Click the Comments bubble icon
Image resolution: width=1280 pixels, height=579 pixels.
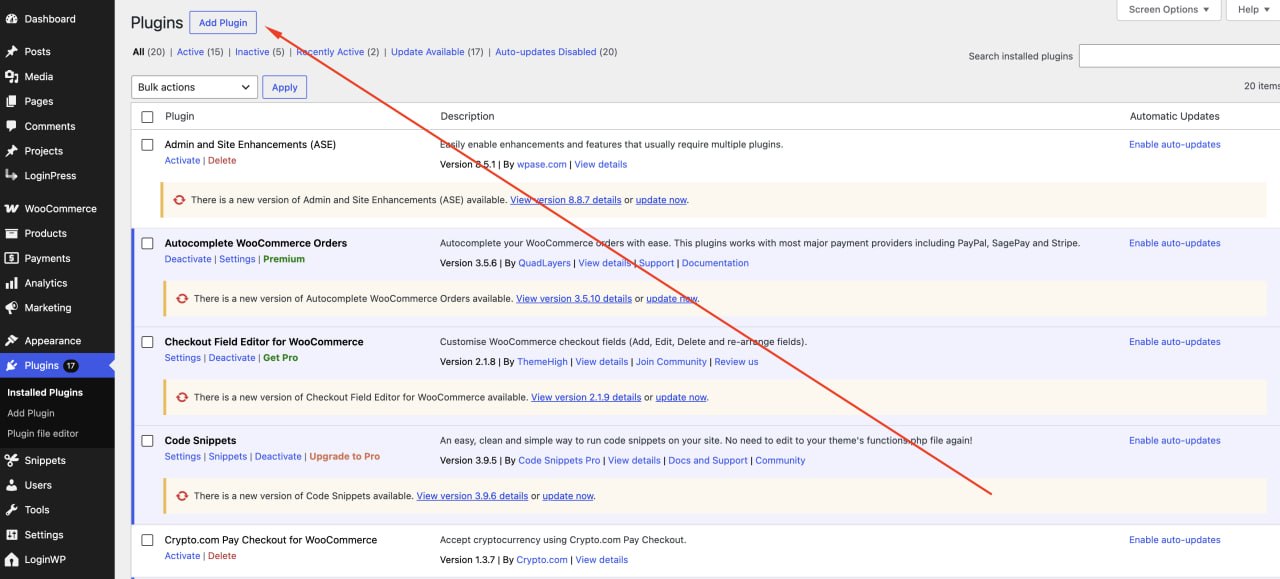coord(12,127)
